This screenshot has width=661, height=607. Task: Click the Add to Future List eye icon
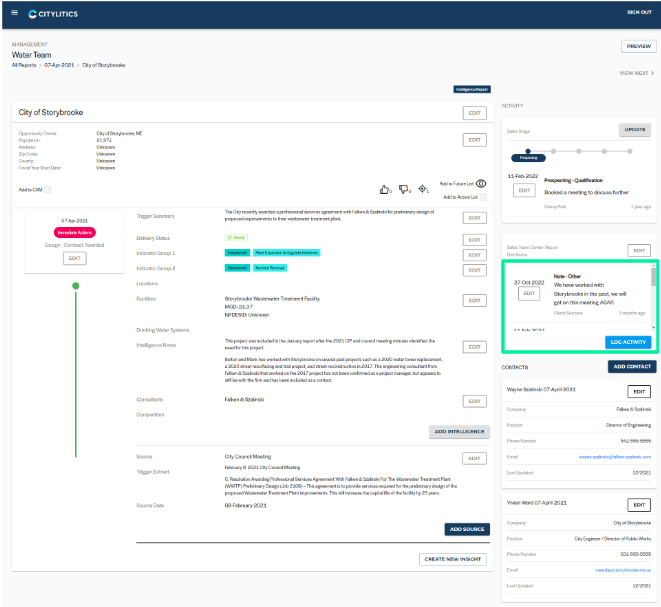482,184
